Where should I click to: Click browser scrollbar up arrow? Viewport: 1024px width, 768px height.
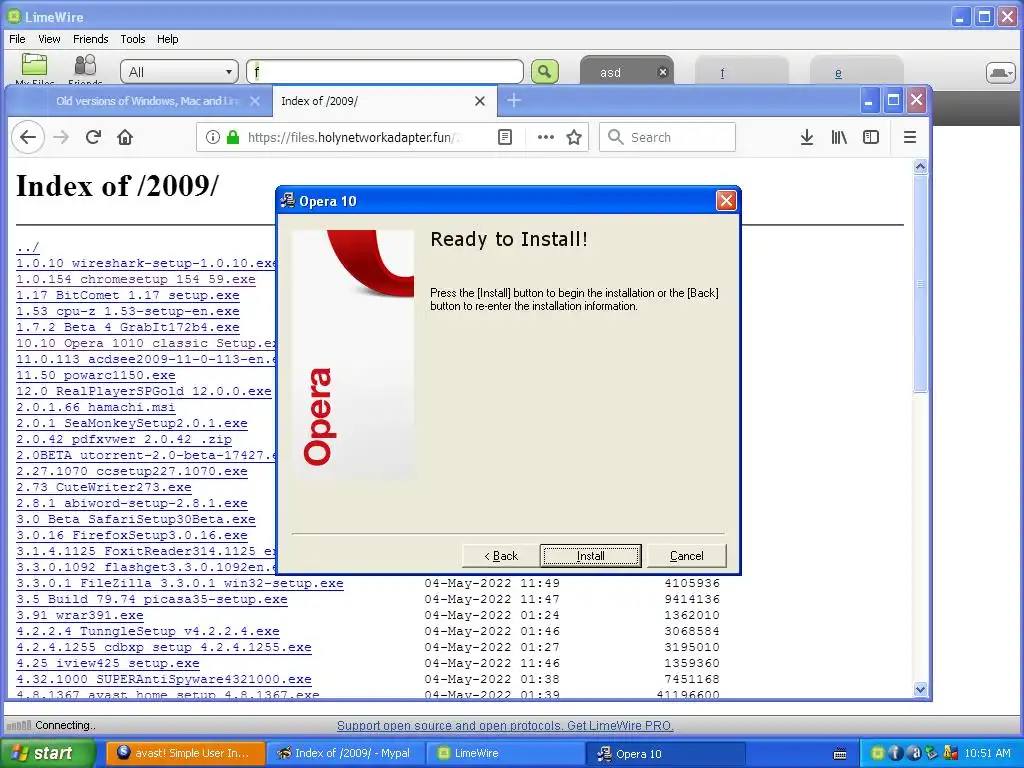pos(920,167)
